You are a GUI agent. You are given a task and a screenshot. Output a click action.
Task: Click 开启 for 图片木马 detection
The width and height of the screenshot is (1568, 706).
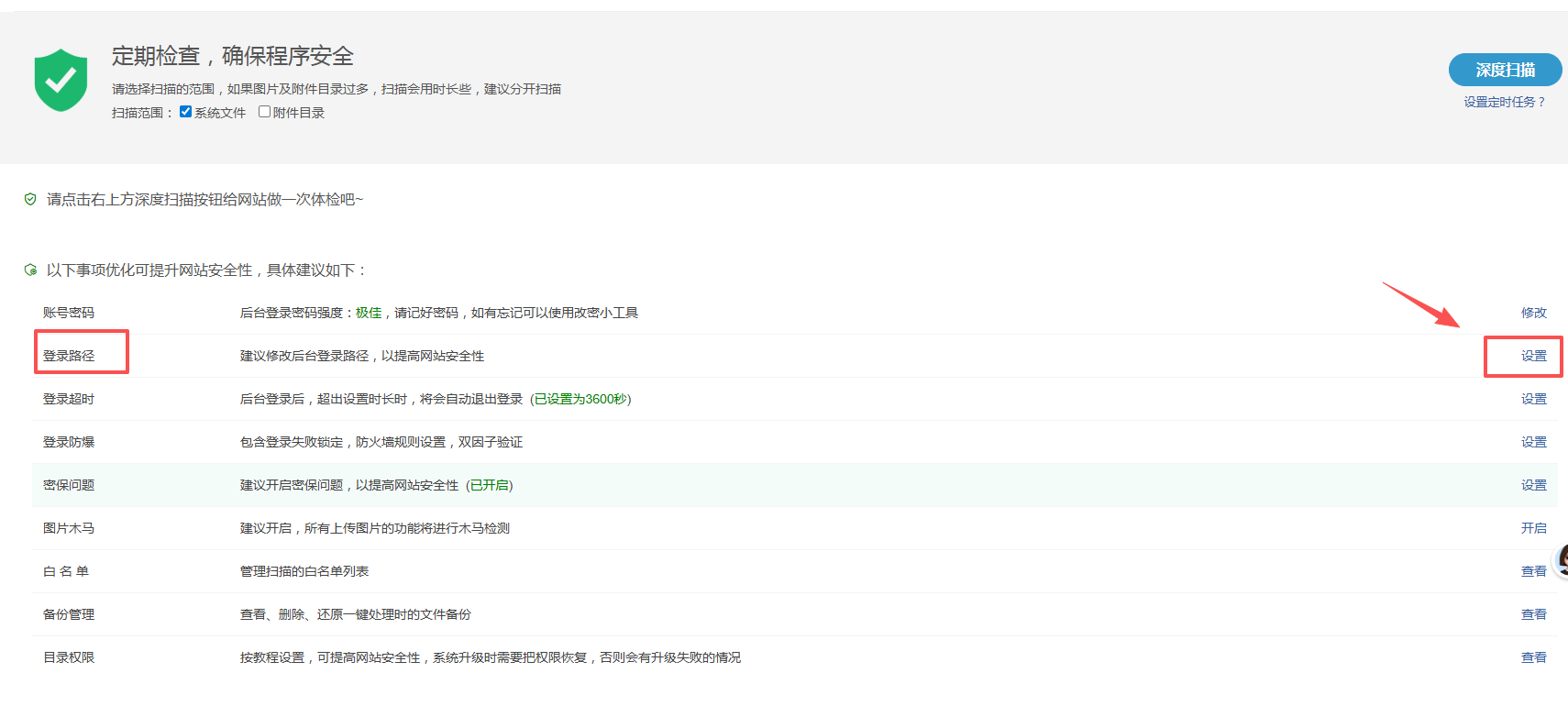pyautogui.click(x=1533, y=528)
